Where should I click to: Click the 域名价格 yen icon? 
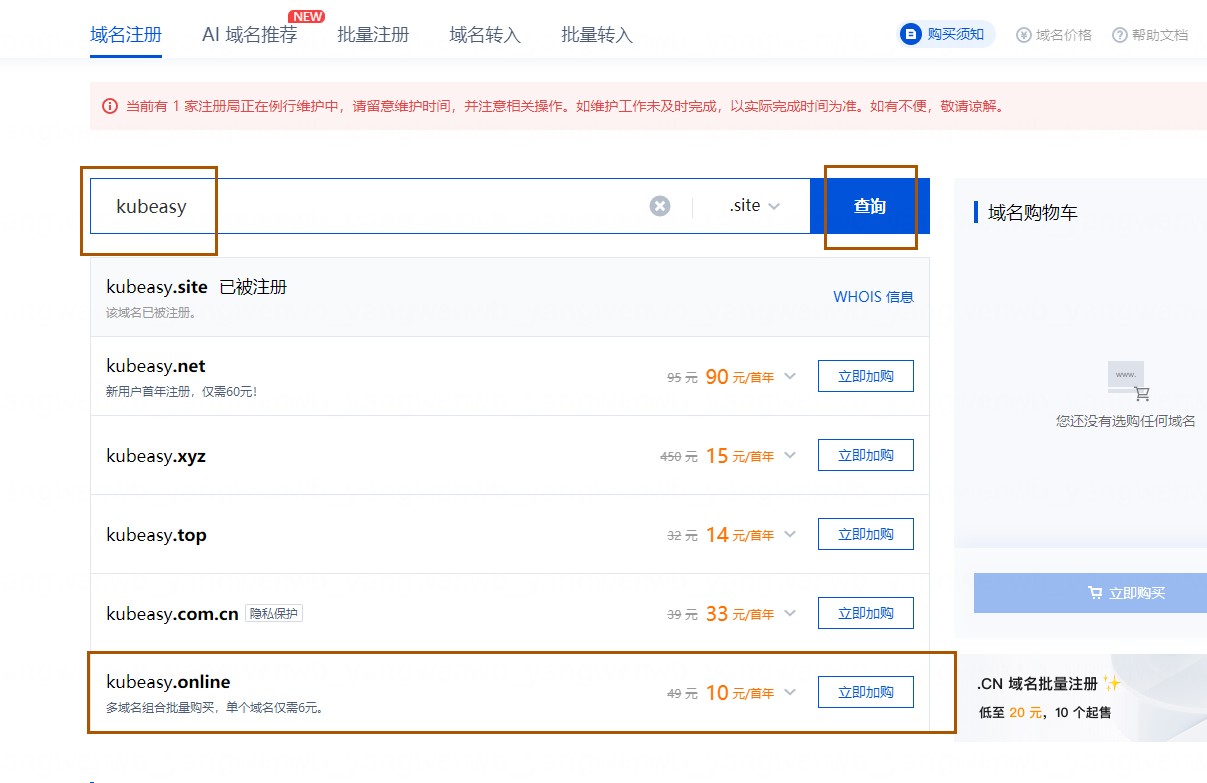1023,35
